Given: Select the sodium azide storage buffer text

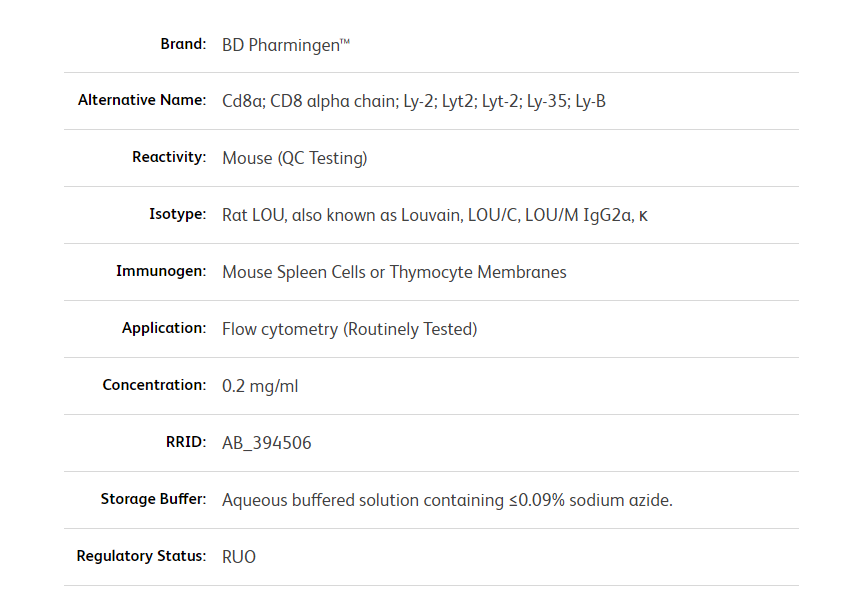Looking at the screenshot, I should tap(447, 500).
